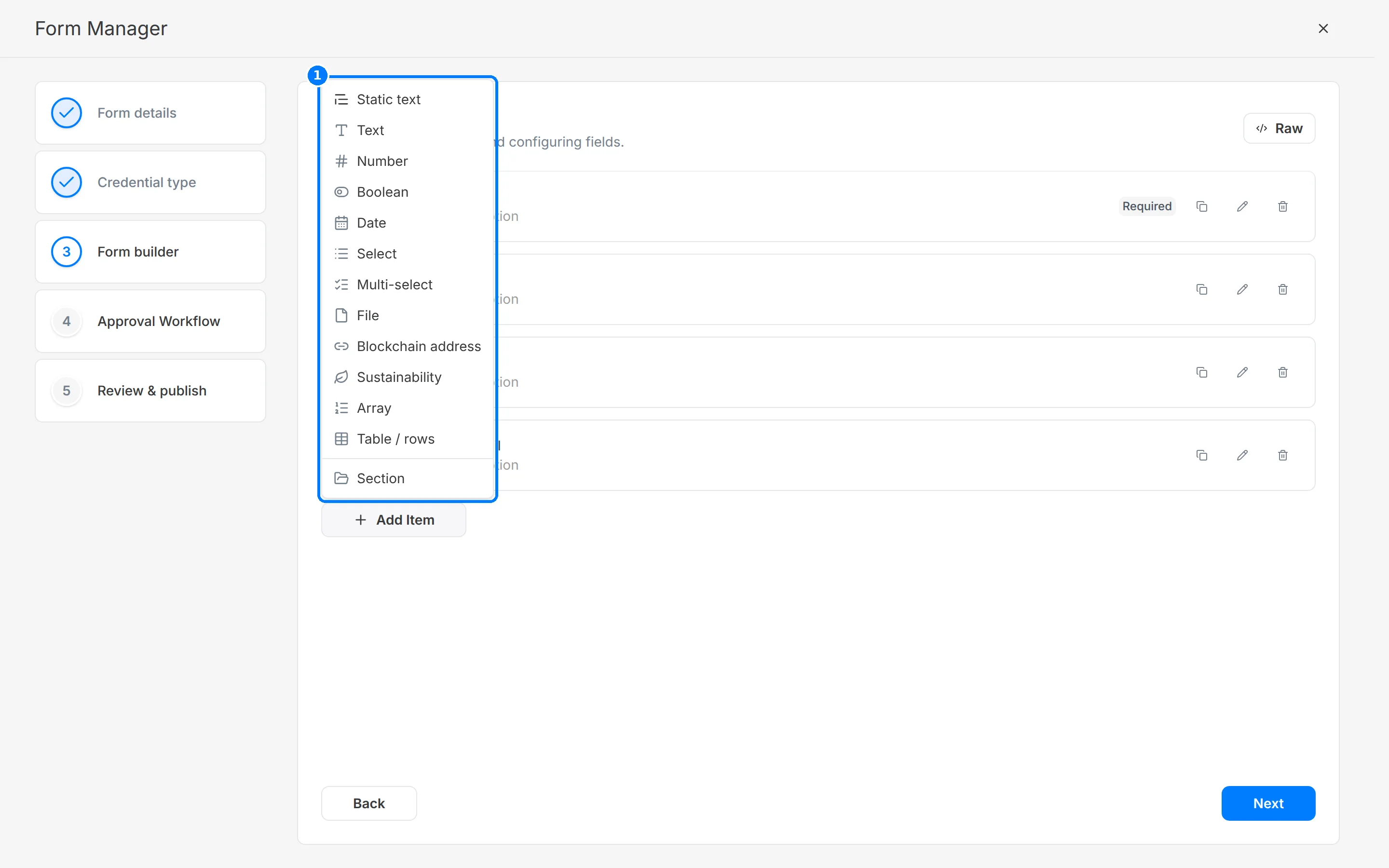Screen dimensions: 1389x868
Task: Delete the Required field row
Action: point(1283,207)
